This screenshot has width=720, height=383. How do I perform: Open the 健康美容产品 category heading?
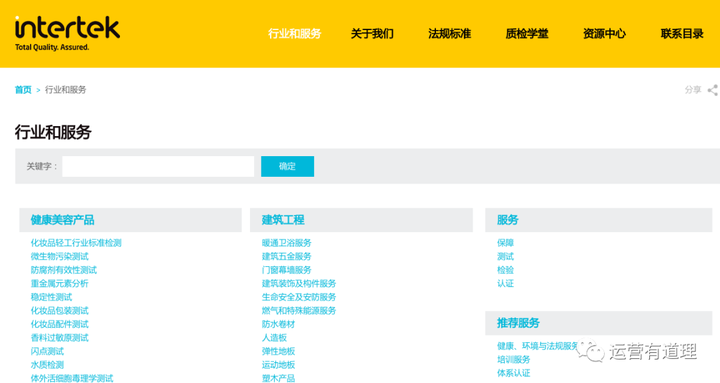(x=62, y=220)
